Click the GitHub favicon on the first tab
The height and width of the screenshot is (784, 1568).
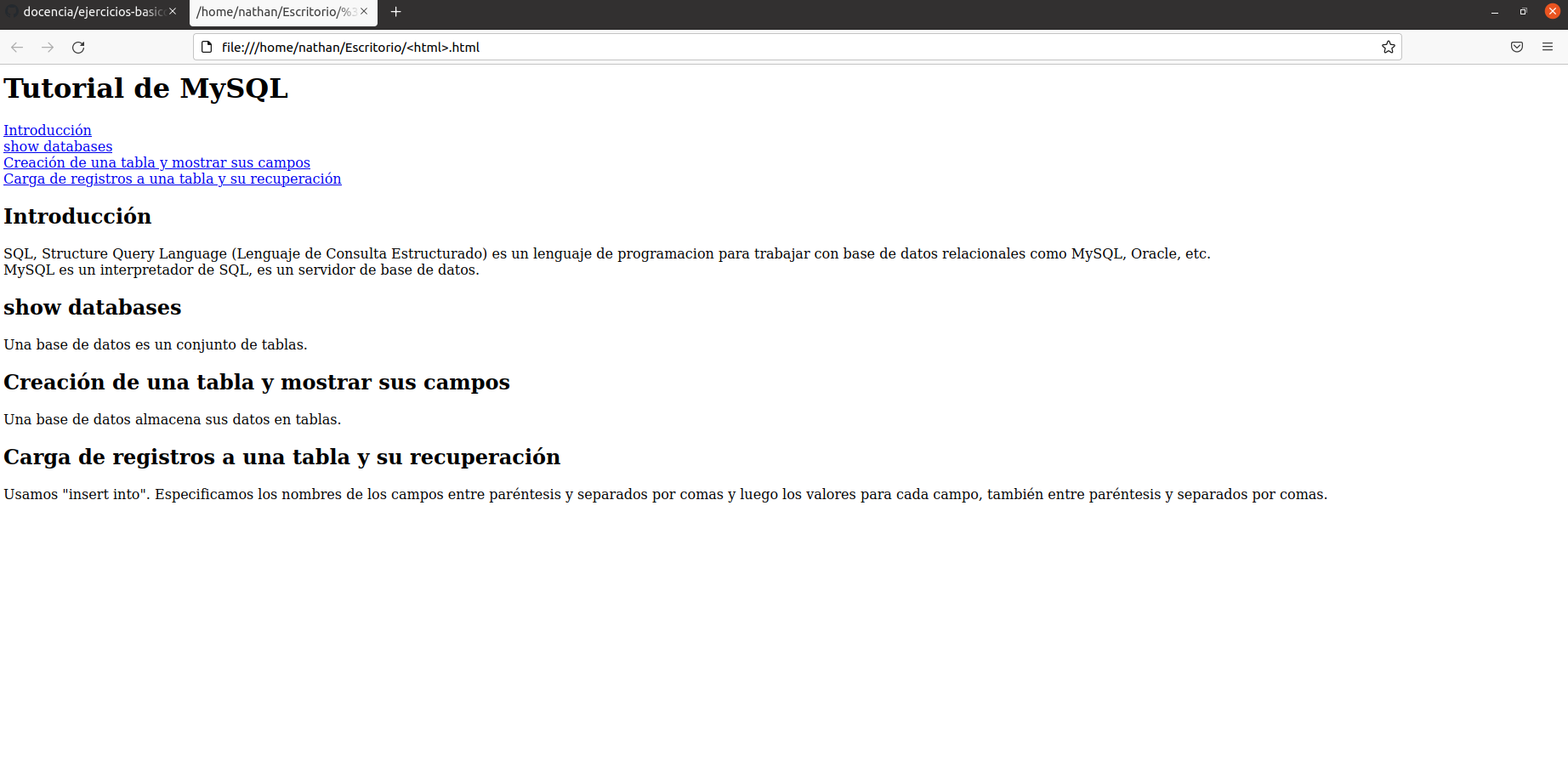(12, 12)
